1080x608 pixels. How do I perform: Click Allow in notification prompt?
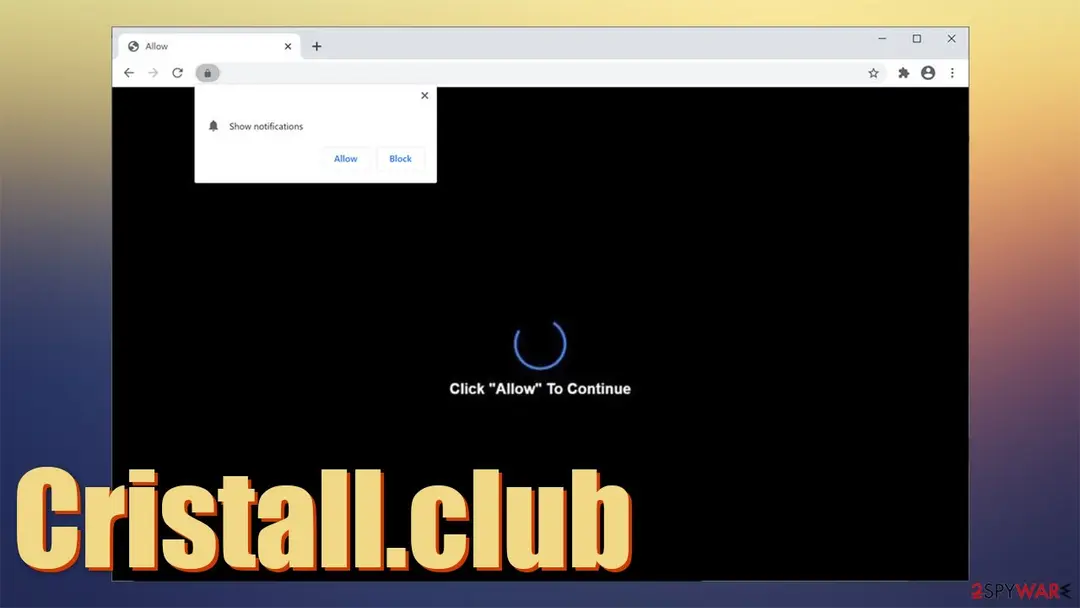[346, 158]
